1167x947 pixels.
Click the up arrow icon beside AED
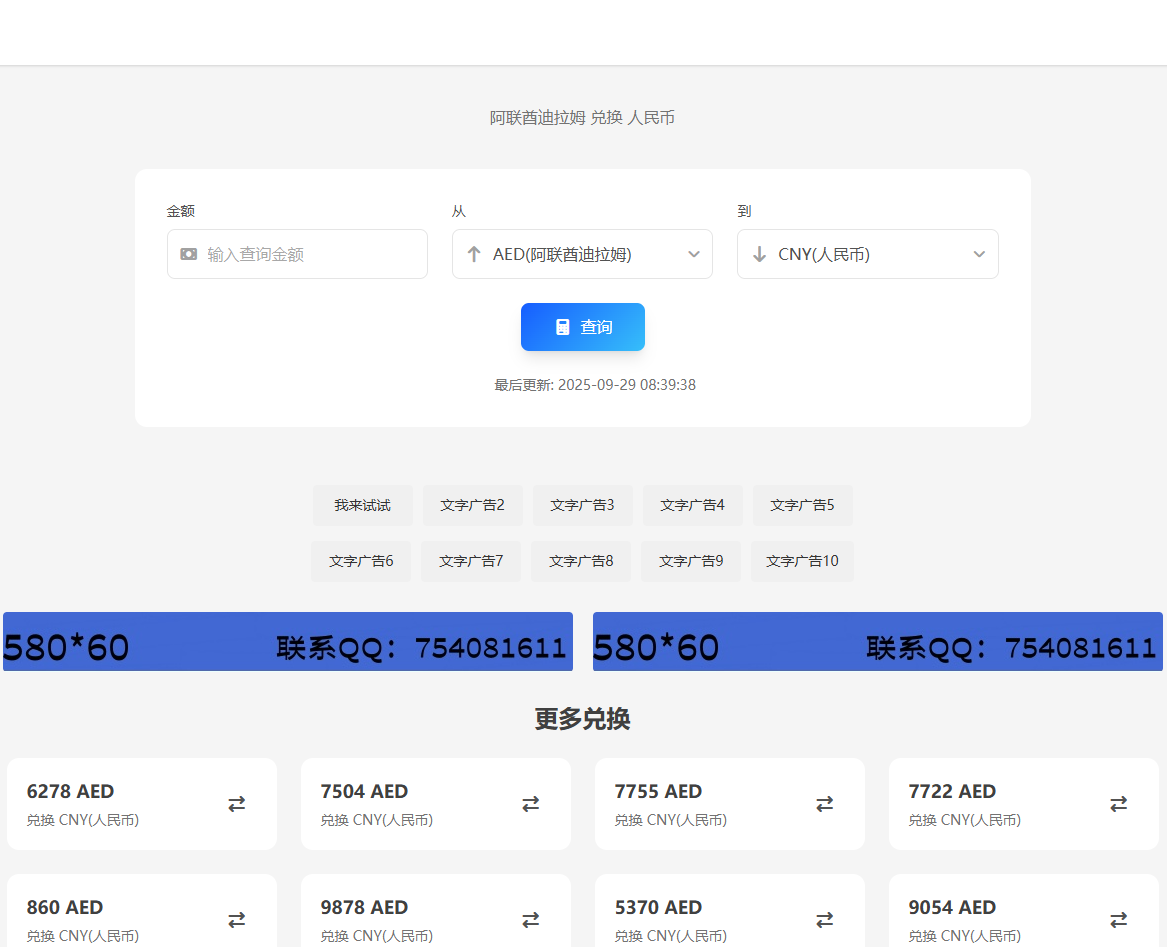pyautogui.click(x=474, y=255)
